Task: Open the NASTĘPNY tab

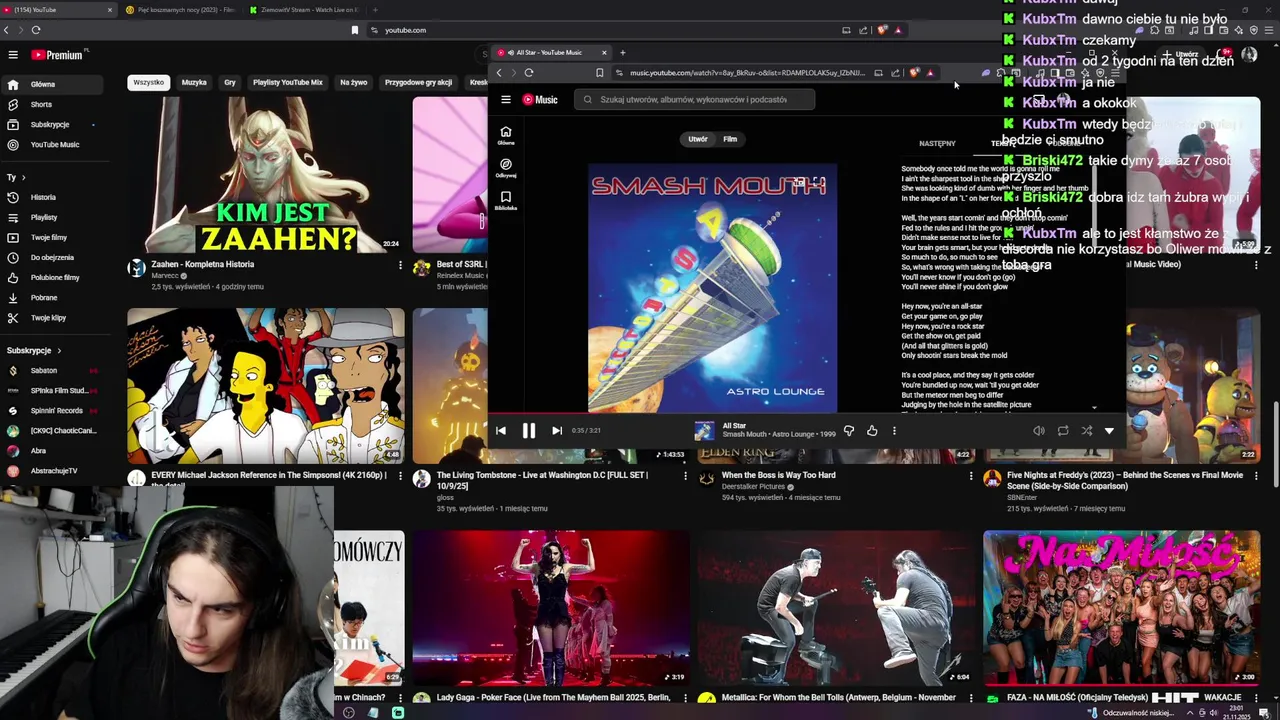Action: [937, 143]
